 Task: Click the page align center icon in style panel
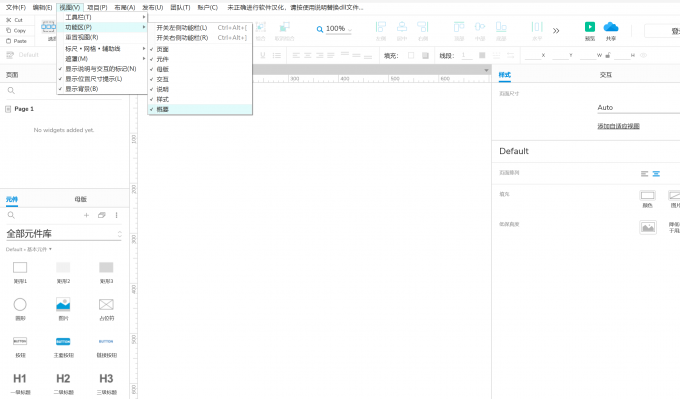coord(656,173)
